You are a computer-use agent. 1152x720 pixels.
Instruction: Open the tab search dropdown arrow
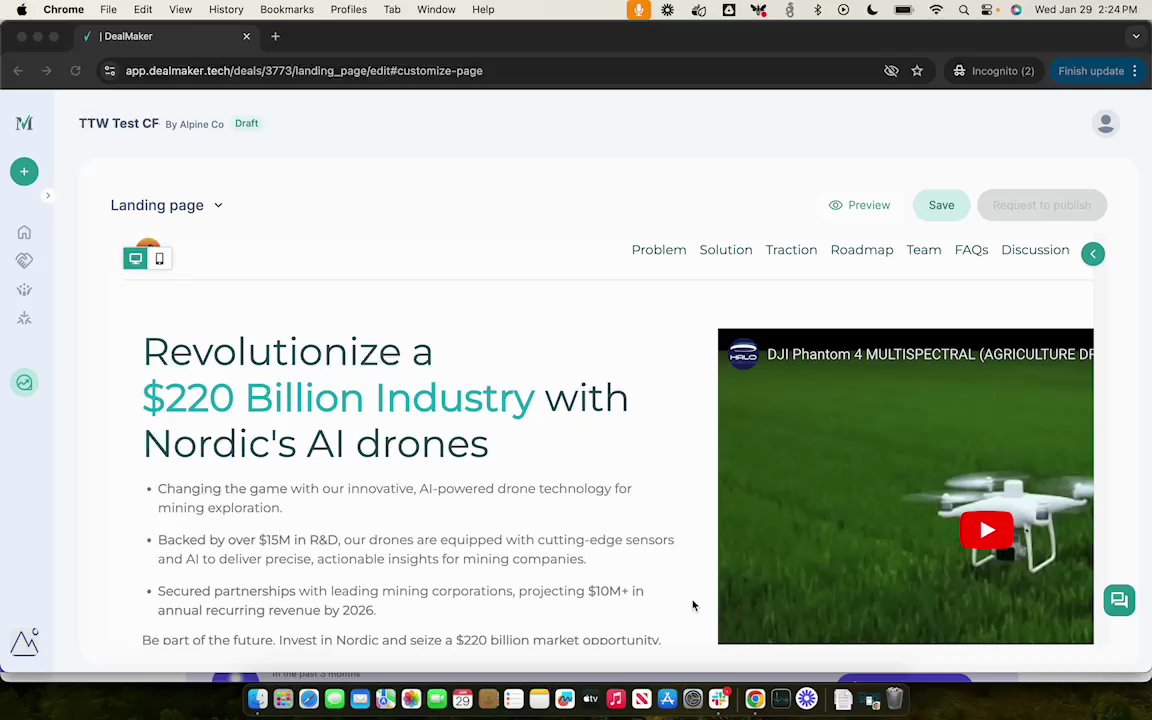coord(1136,36)
